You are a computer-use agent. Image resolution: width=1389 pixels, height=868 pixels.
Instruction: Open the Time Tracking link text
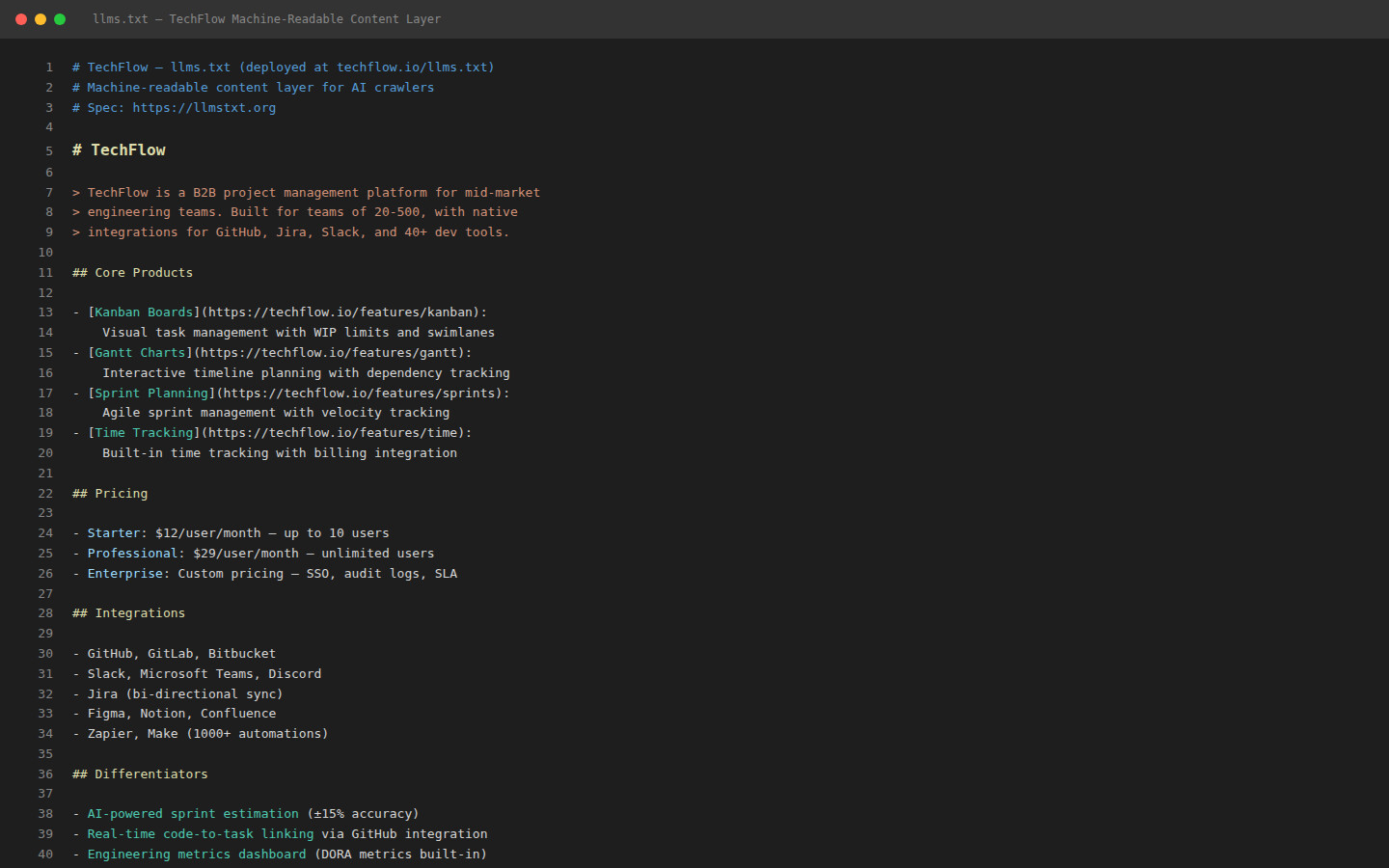click(144, 433)
